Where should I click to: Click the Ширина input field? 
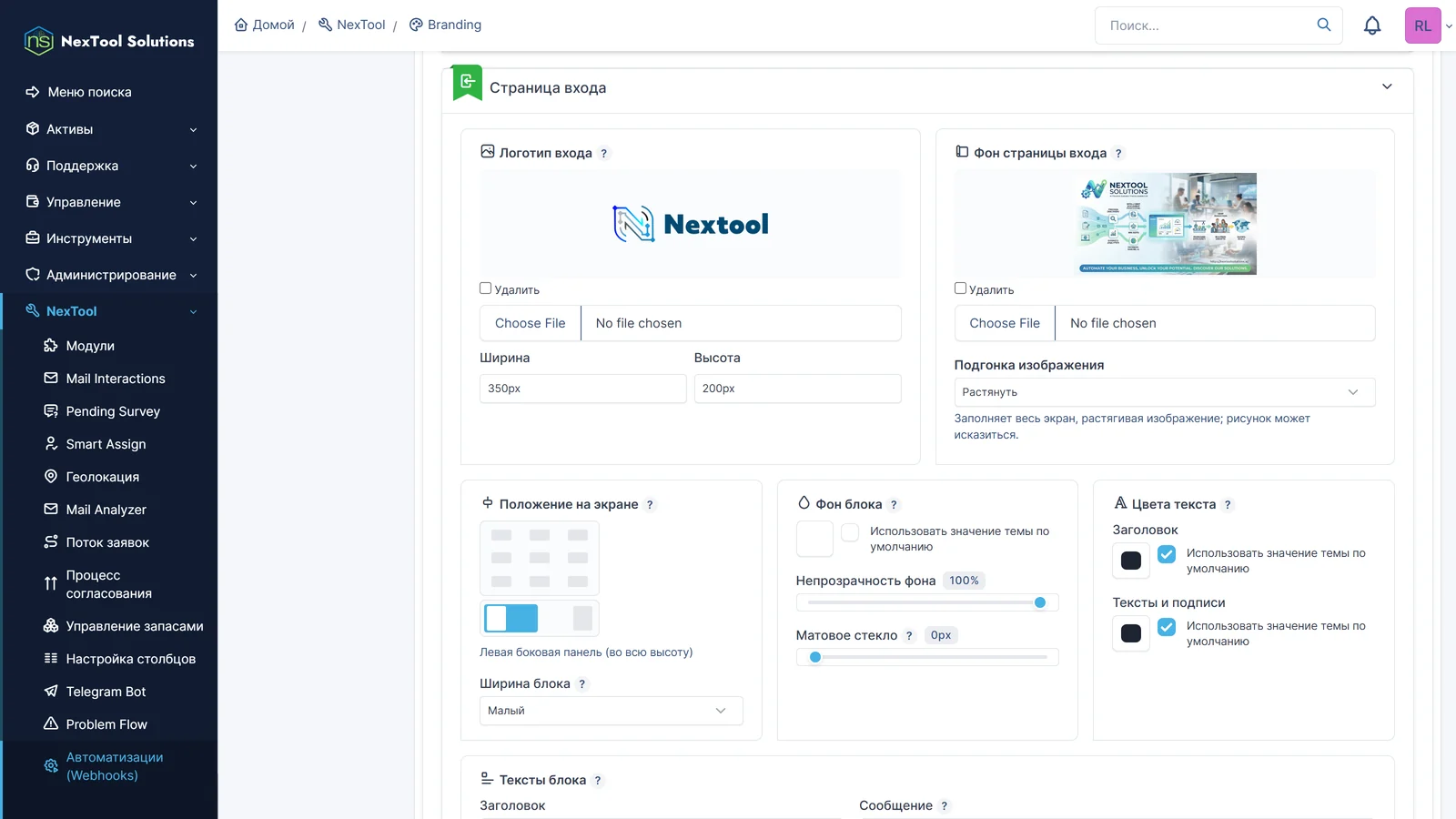pyautogui.click(x=583, y=389)
